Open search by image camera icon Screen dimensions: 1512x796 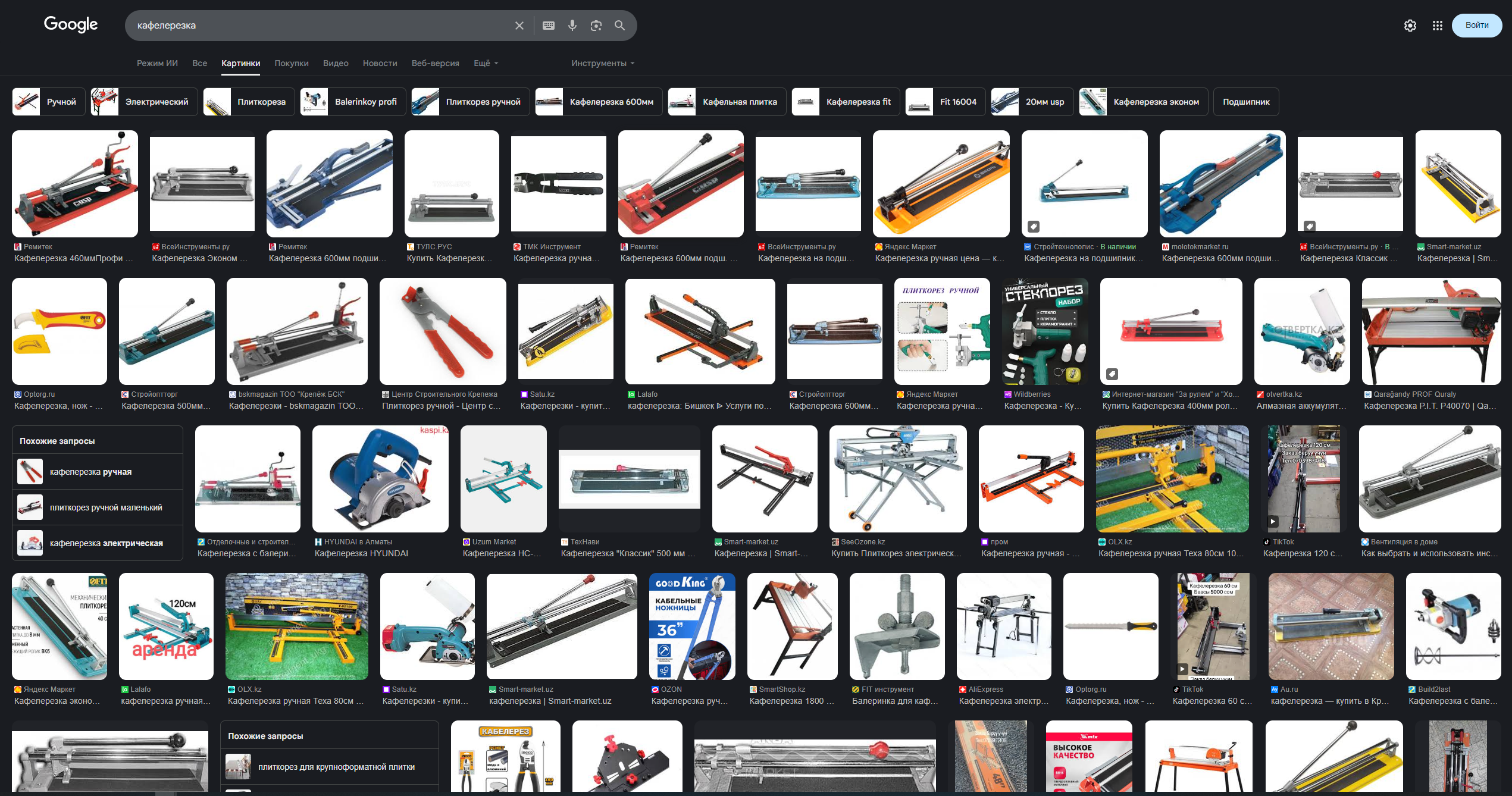tap(596, 26)
